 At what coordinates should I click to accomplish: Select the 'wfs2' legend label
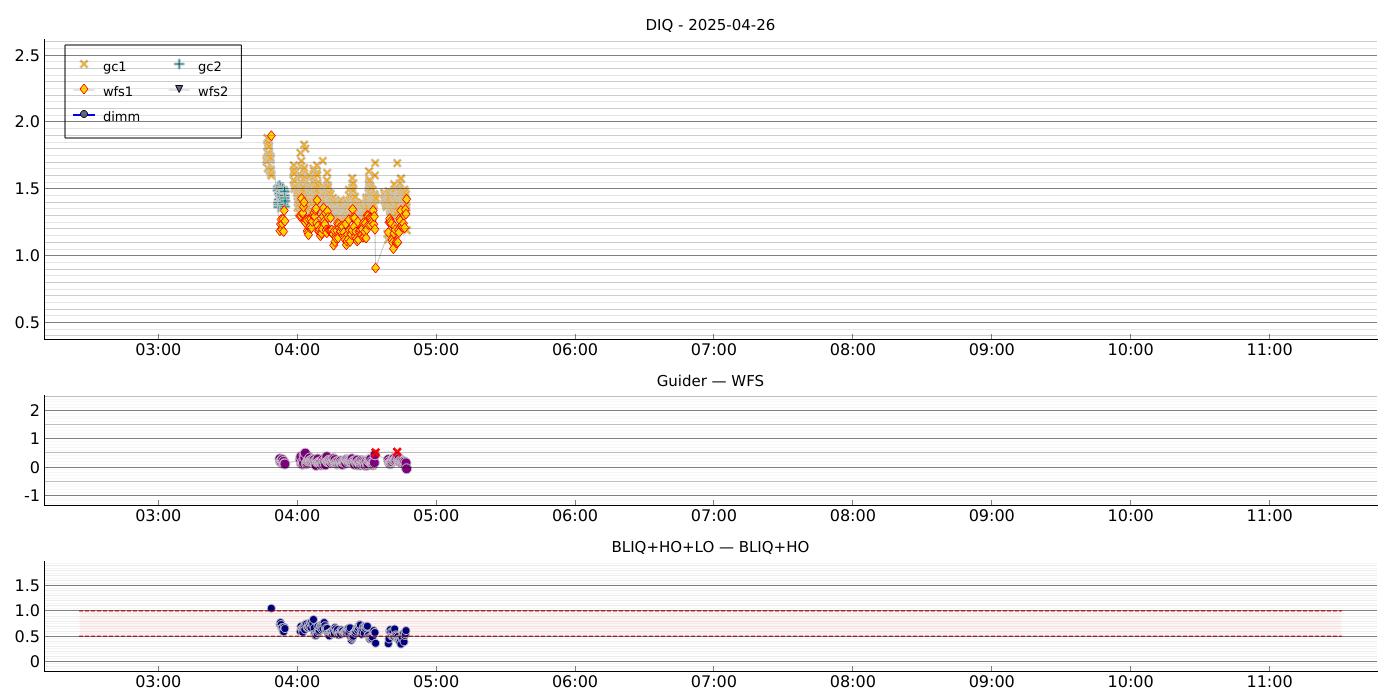coord(212,91)
